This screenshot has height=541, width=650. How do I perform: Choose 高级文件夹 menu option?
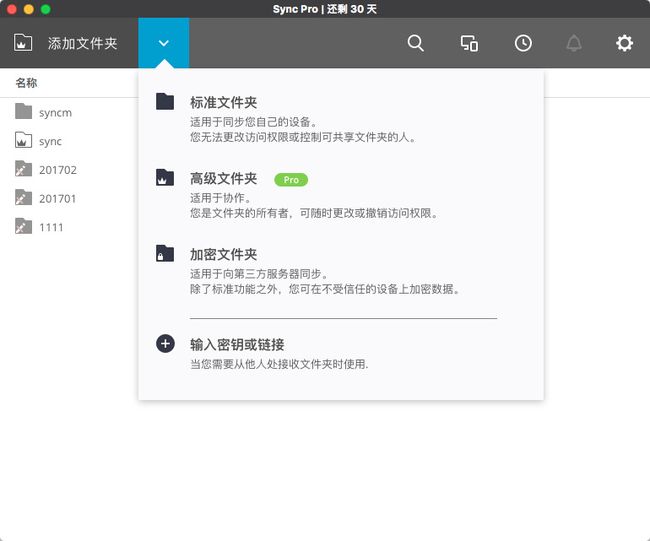[x=223, y=179]
